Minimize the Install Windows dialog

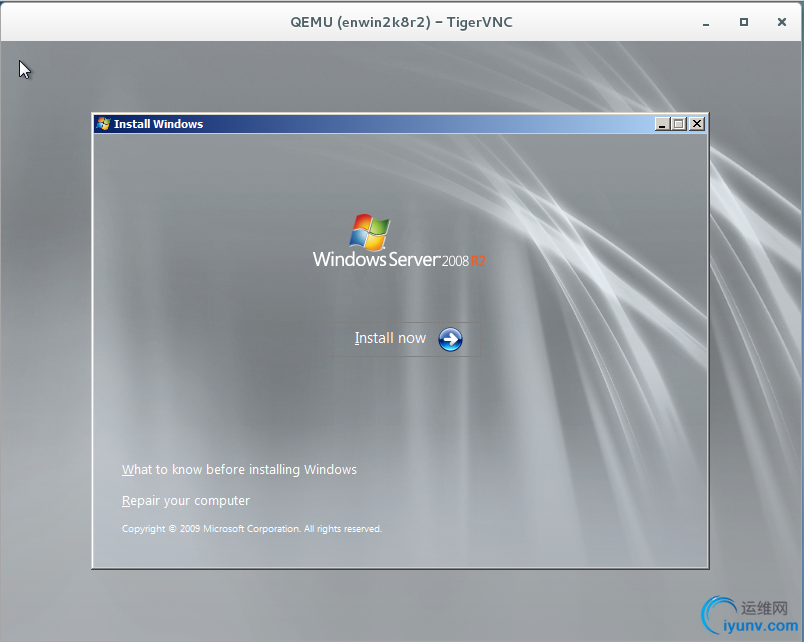pyautogui.click(x=663, y=124)
